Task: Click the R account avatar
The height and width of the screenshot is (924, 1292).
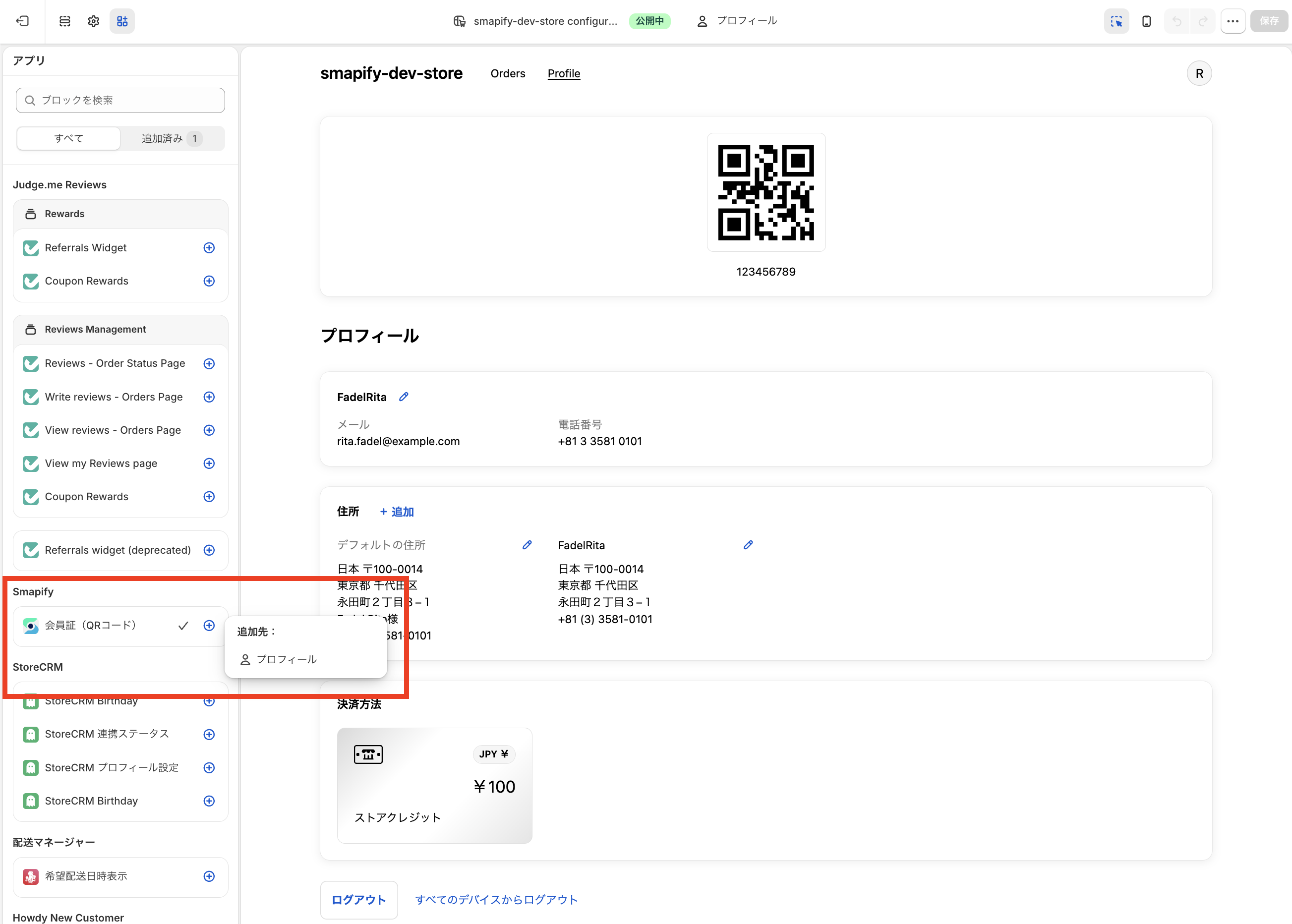Action: (1199, 73)
